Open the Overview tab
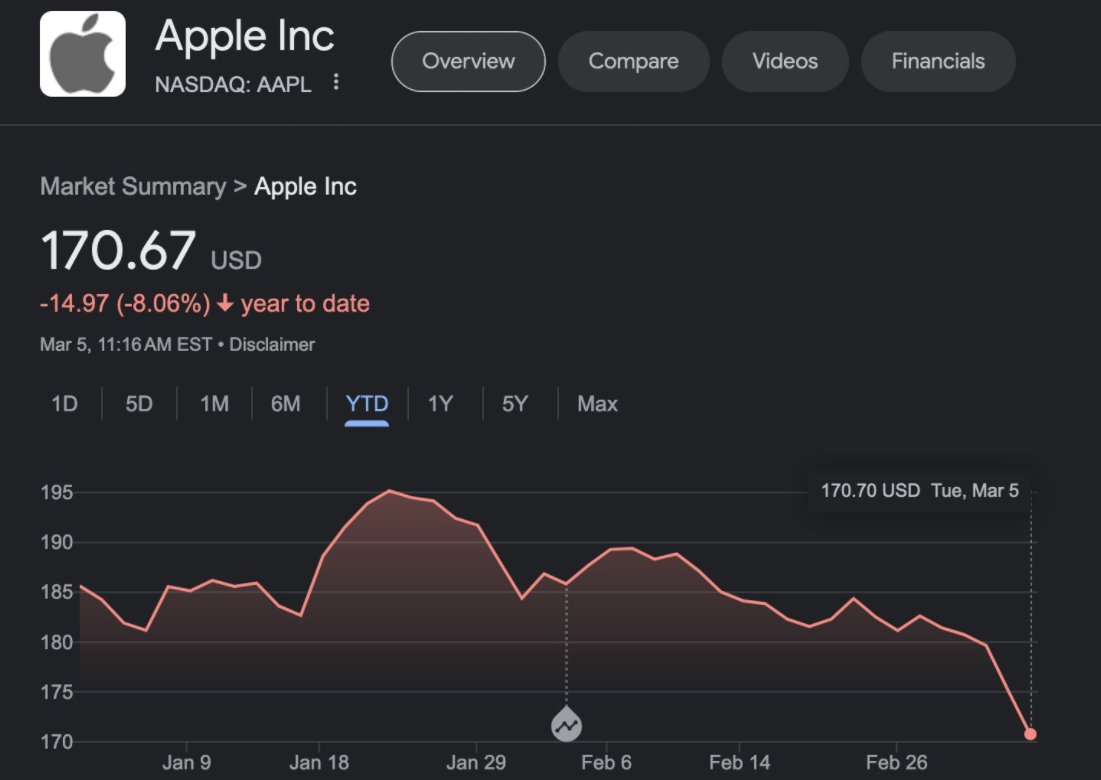The width and height of the screenshot is (1101, 780). click(468, 61)
